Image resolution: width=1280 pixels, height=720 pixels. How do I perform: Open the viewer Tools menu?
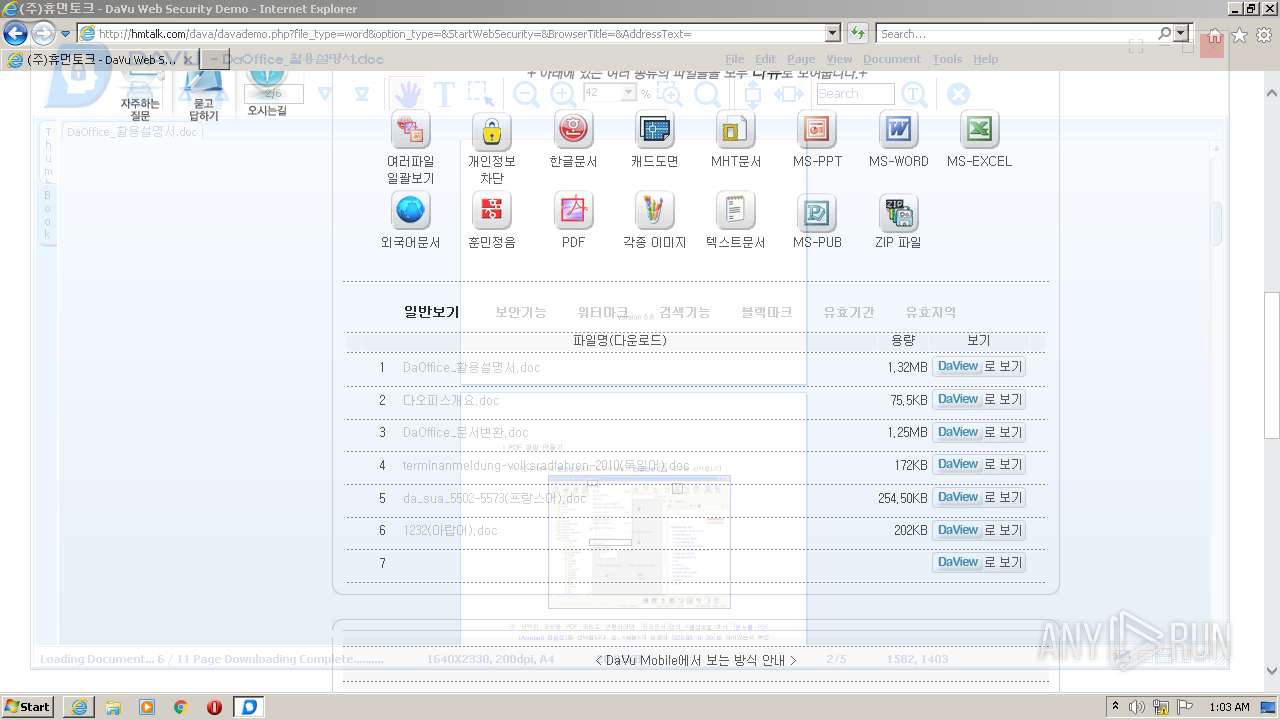coord(947,59)
